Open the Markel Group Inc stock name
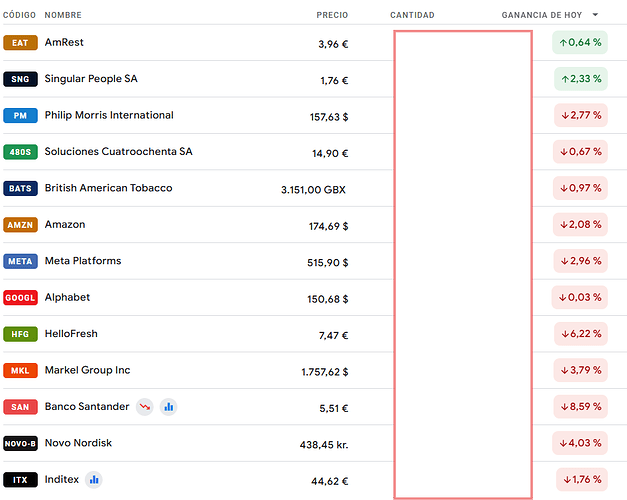Viewport: 627px width, 500px height. click(x=88, y=370)
